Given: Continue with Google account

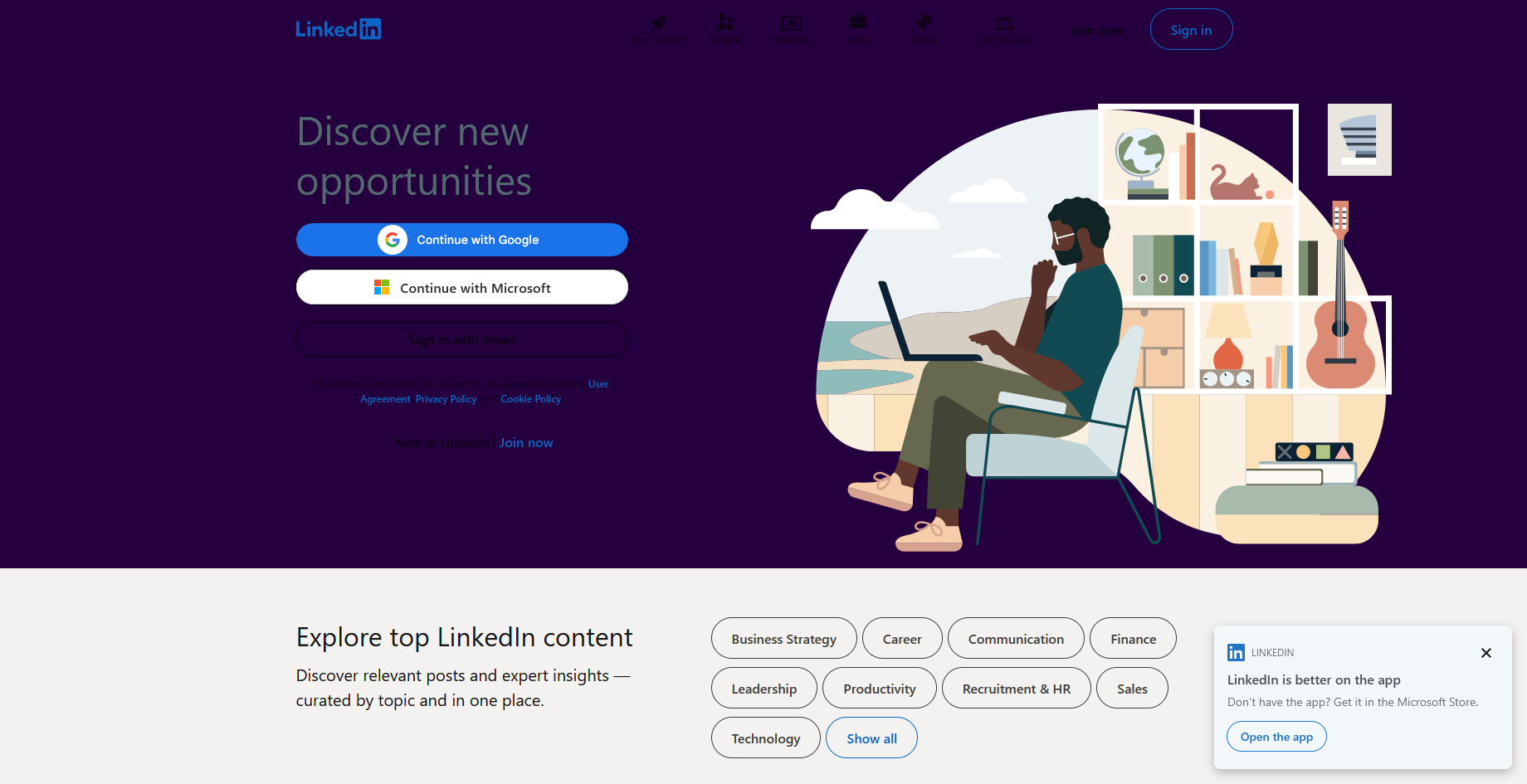Looking at the screenshot, I should coord(462,240).
